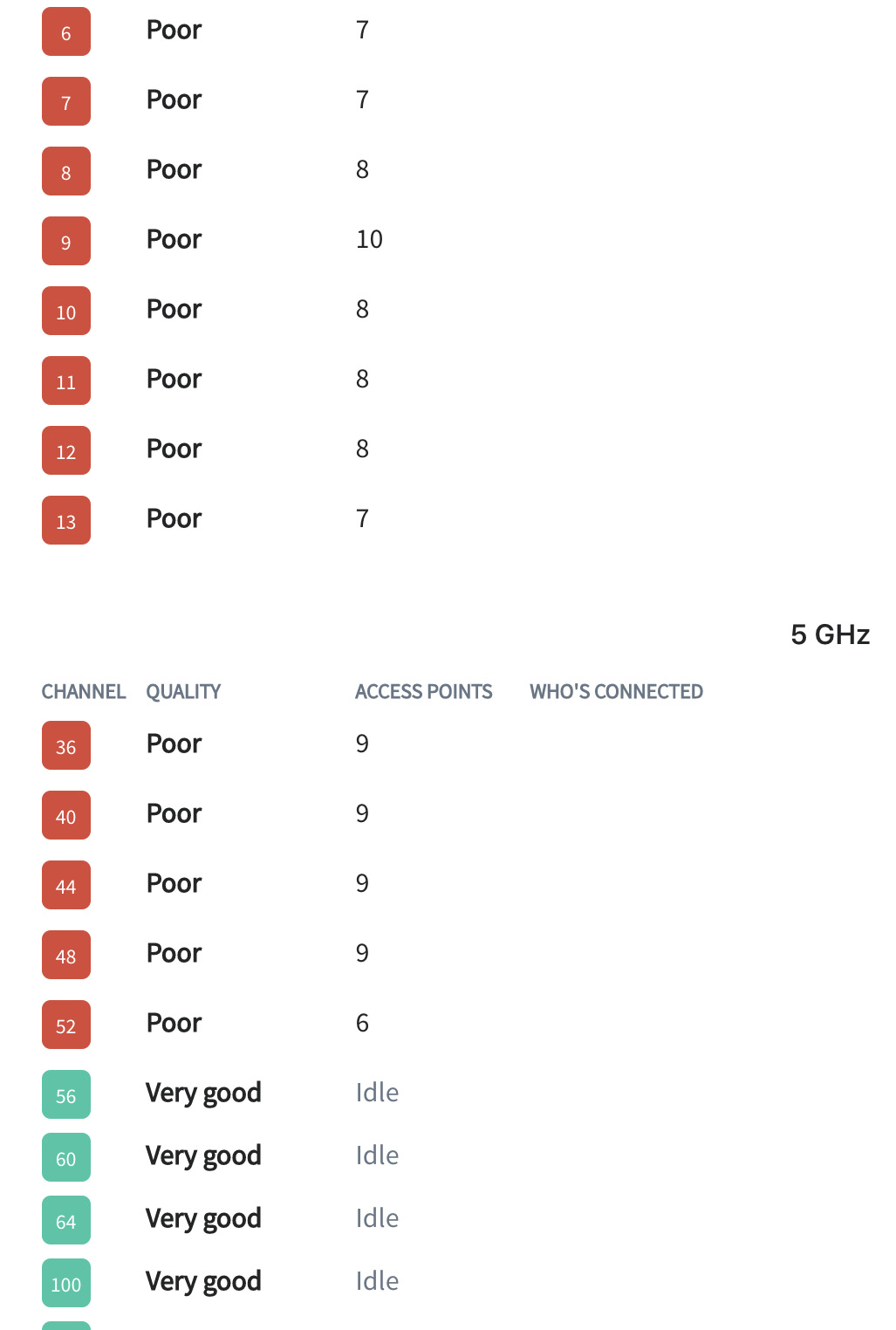This screenshot has width=896, height=1330.
Task: Select the Idle status for channel 56
Action: pyautogui.click(x=377, y=1093)
